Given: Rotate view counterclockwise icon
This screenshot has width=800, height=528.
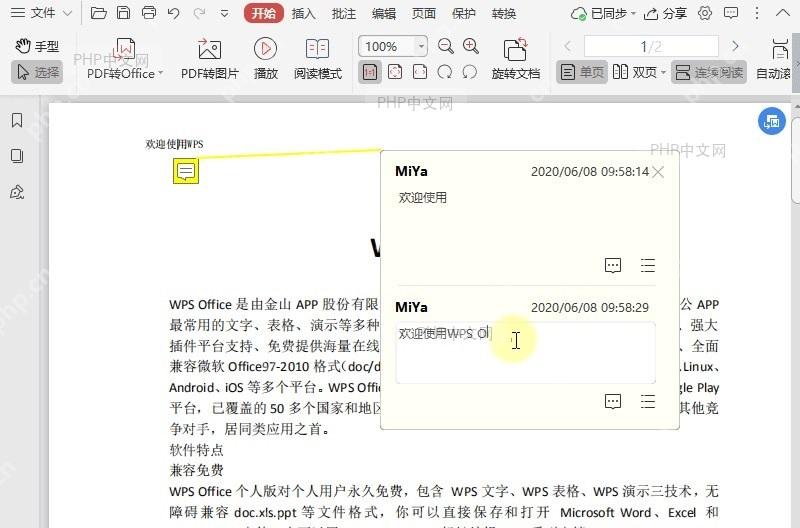Looking at the screenshot, I should [469, 72].
